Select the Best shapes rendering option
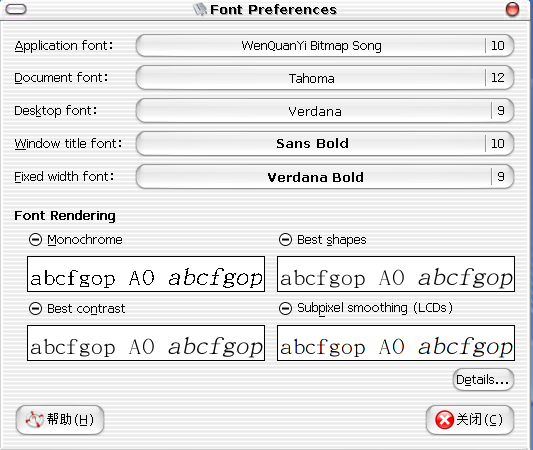 [285, 240]
